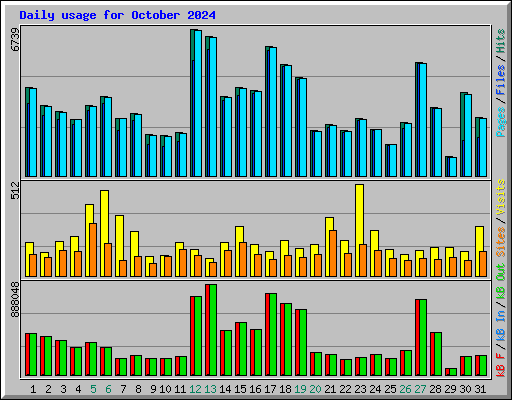Screen dimensions: 512x400
Task: Click the 'Visits' legend label
Action: (x=501, y=197)
